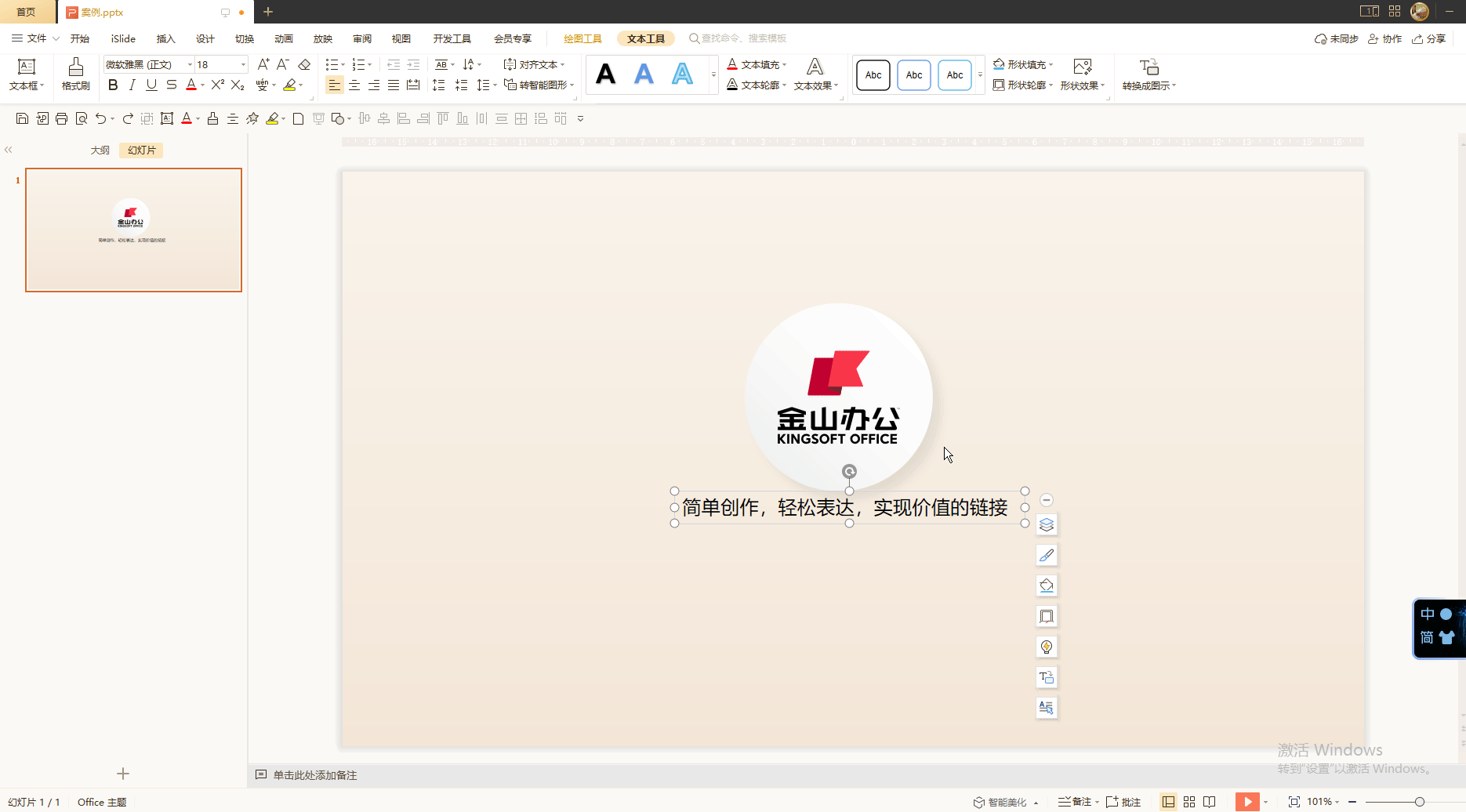Click the rotation handle above the text box
Screen dimensions: 1466x812
pos(849,471)
